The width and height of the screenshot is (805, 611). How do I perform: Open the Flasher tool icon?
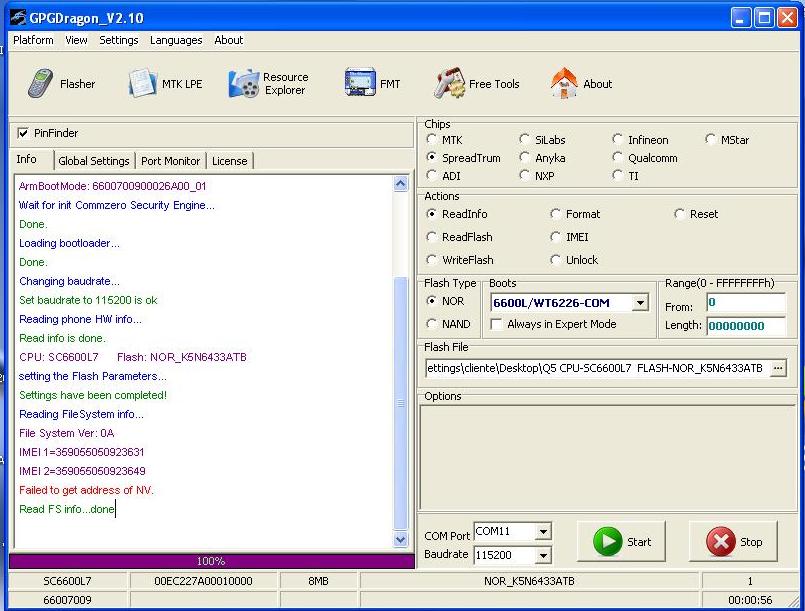pos(40,83)
